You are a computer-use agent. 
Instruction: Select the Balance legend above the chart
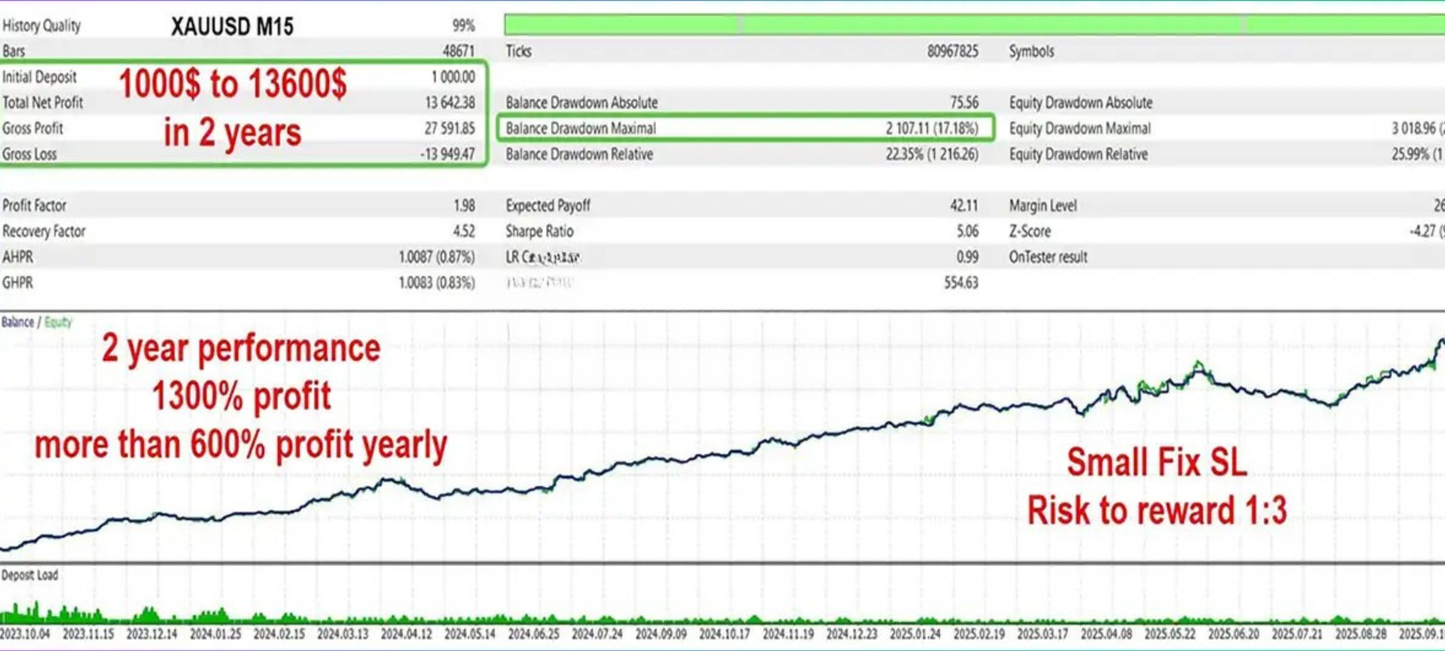click(x=17, y=322)
